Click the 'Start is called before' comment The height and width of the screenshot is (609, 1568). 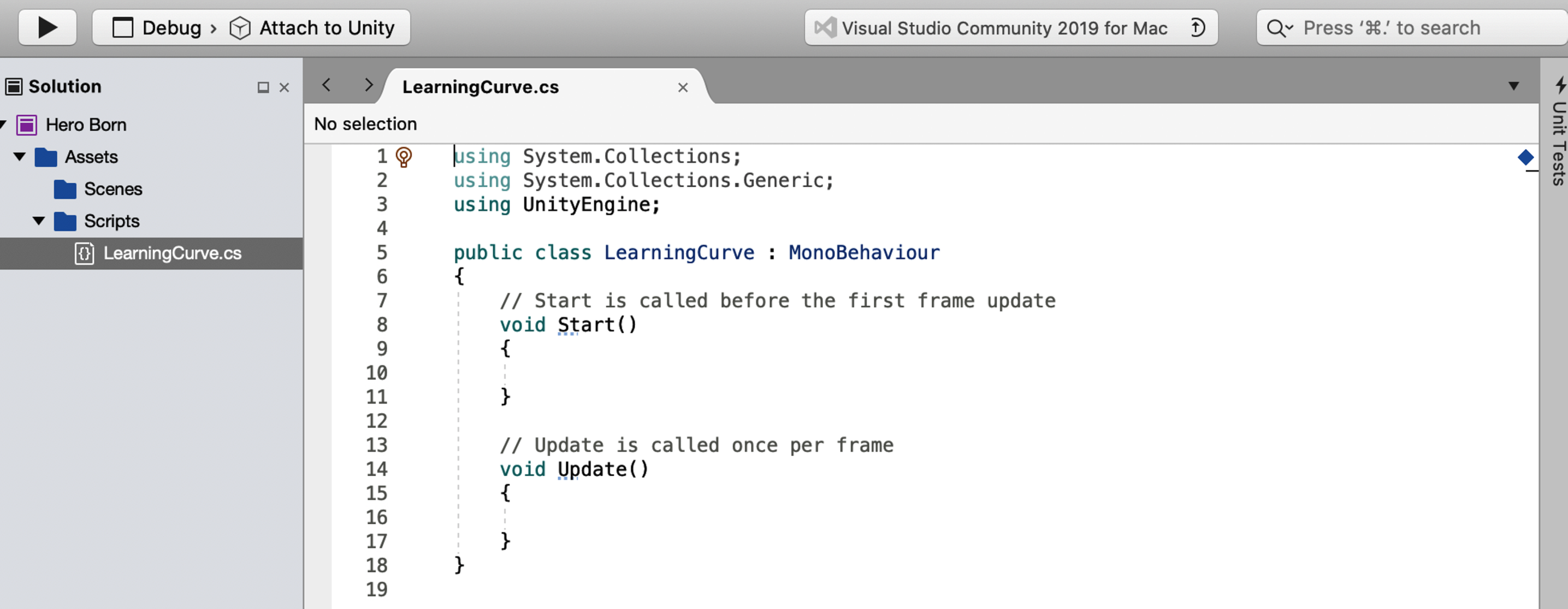777,301
